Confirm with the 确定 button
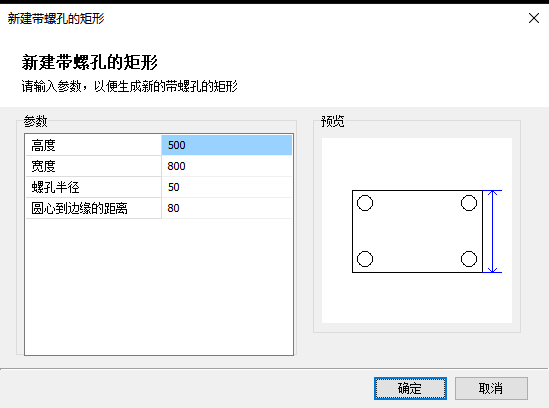Image resolution: width=549 pixels, height=408 pixels. tap(410, 388)
